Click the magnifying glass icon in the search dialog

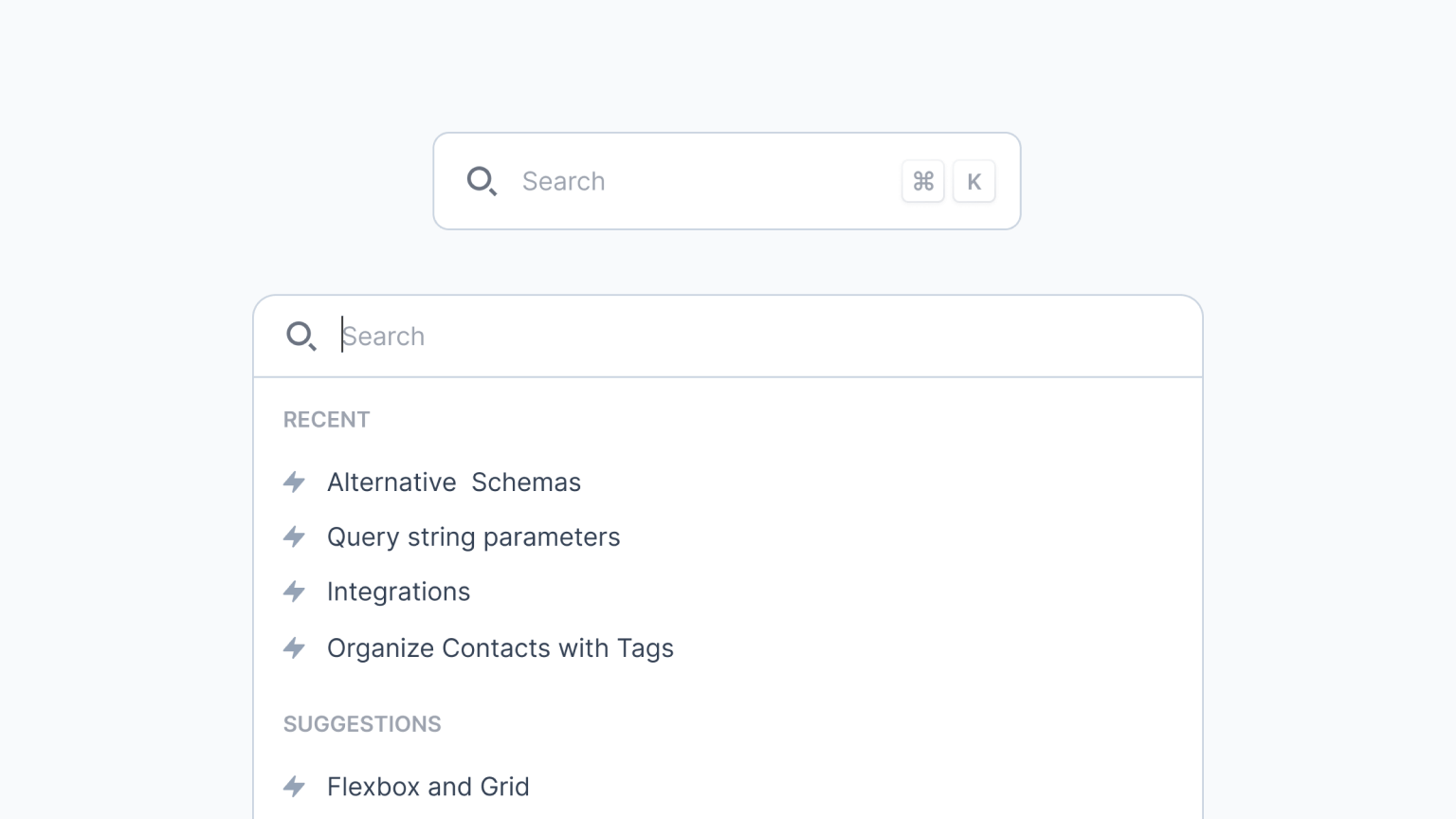301,336
